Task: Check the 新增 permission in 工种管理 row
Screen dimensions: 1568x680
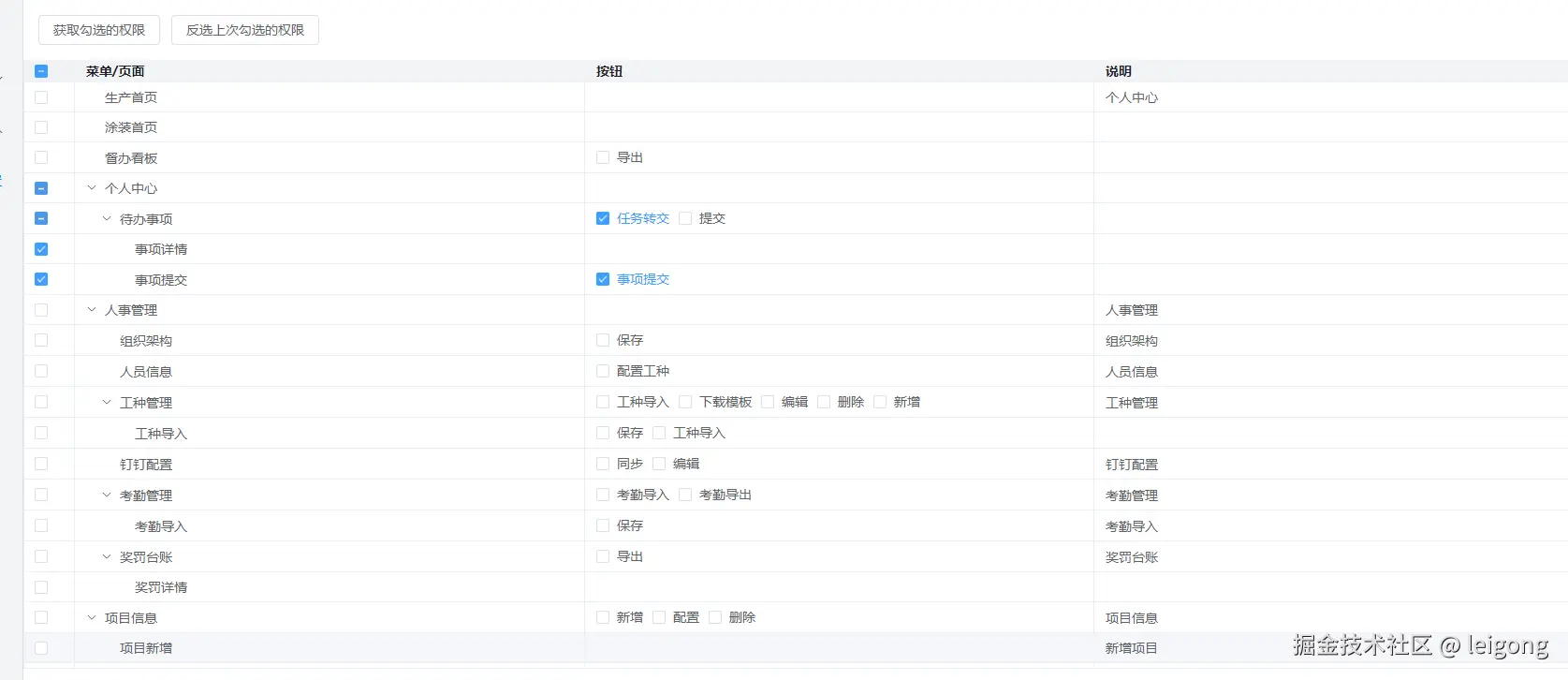Action: click(880, 402)
